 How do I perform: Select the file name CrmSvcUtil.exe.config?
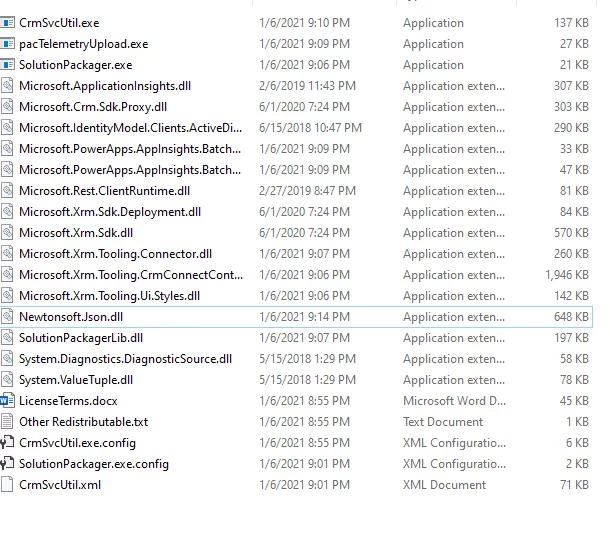(x=77, y=443)
